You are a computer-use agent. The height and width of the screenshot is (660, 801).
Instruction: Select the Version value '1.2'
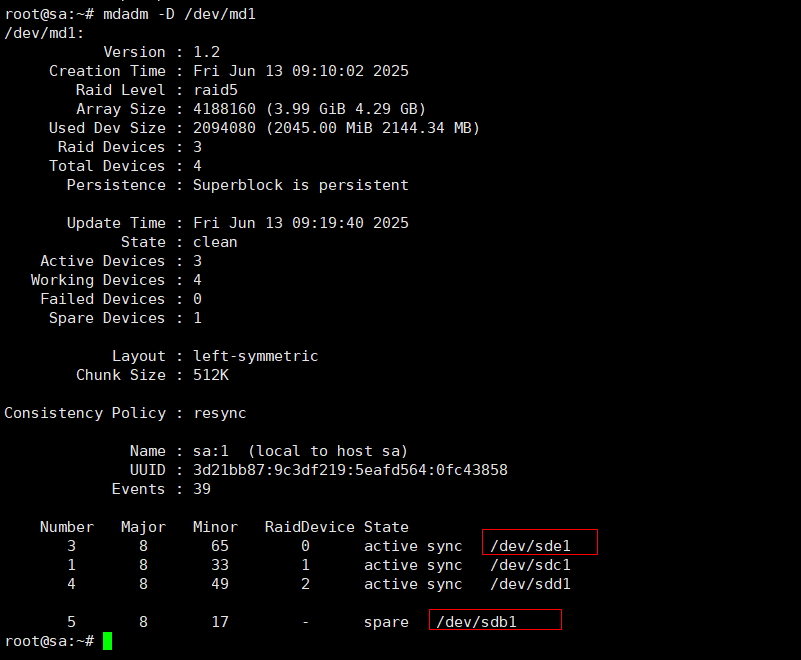(x=206, y=52)
